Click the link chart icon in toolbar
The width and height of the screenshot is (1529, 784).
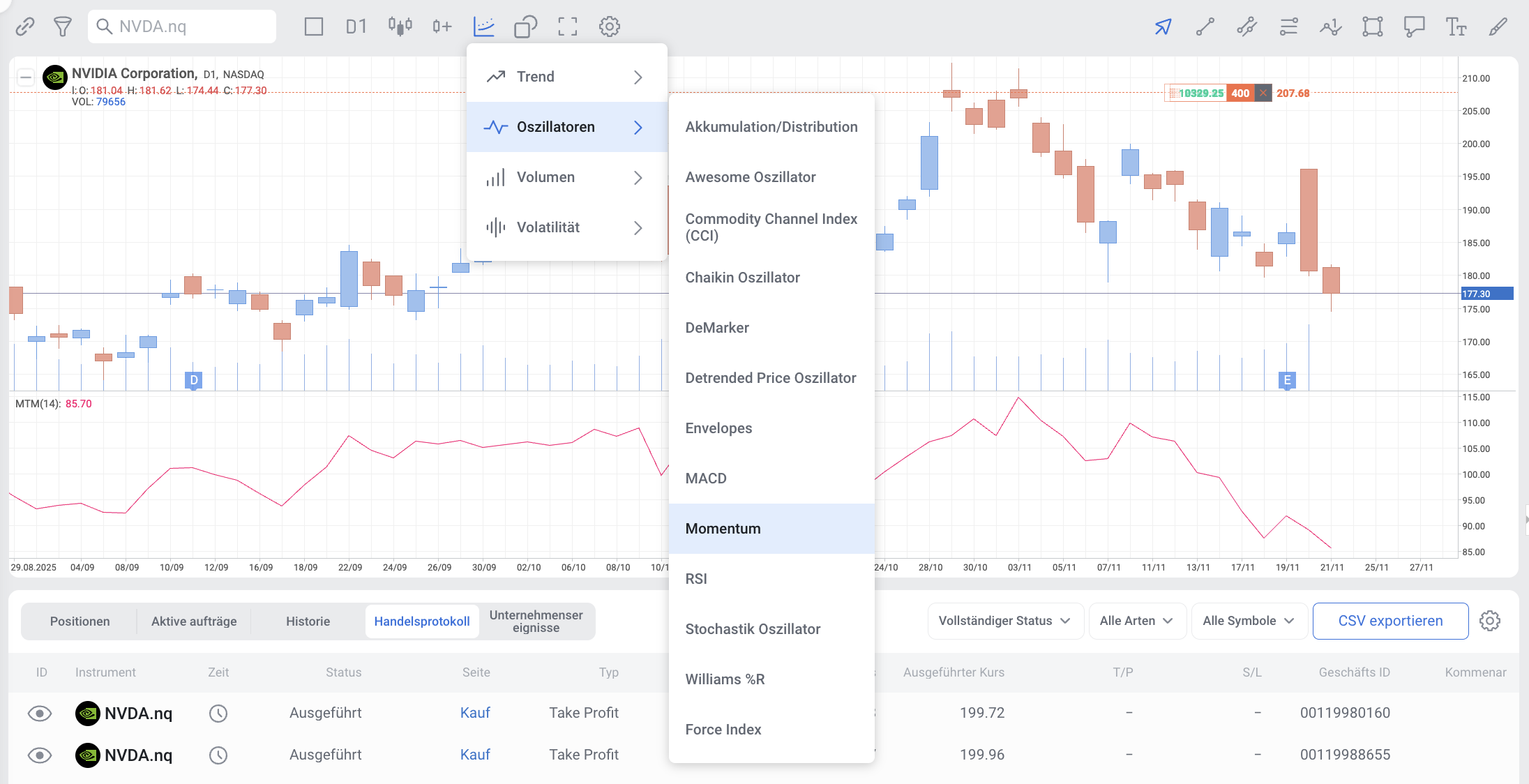(25, 27)
